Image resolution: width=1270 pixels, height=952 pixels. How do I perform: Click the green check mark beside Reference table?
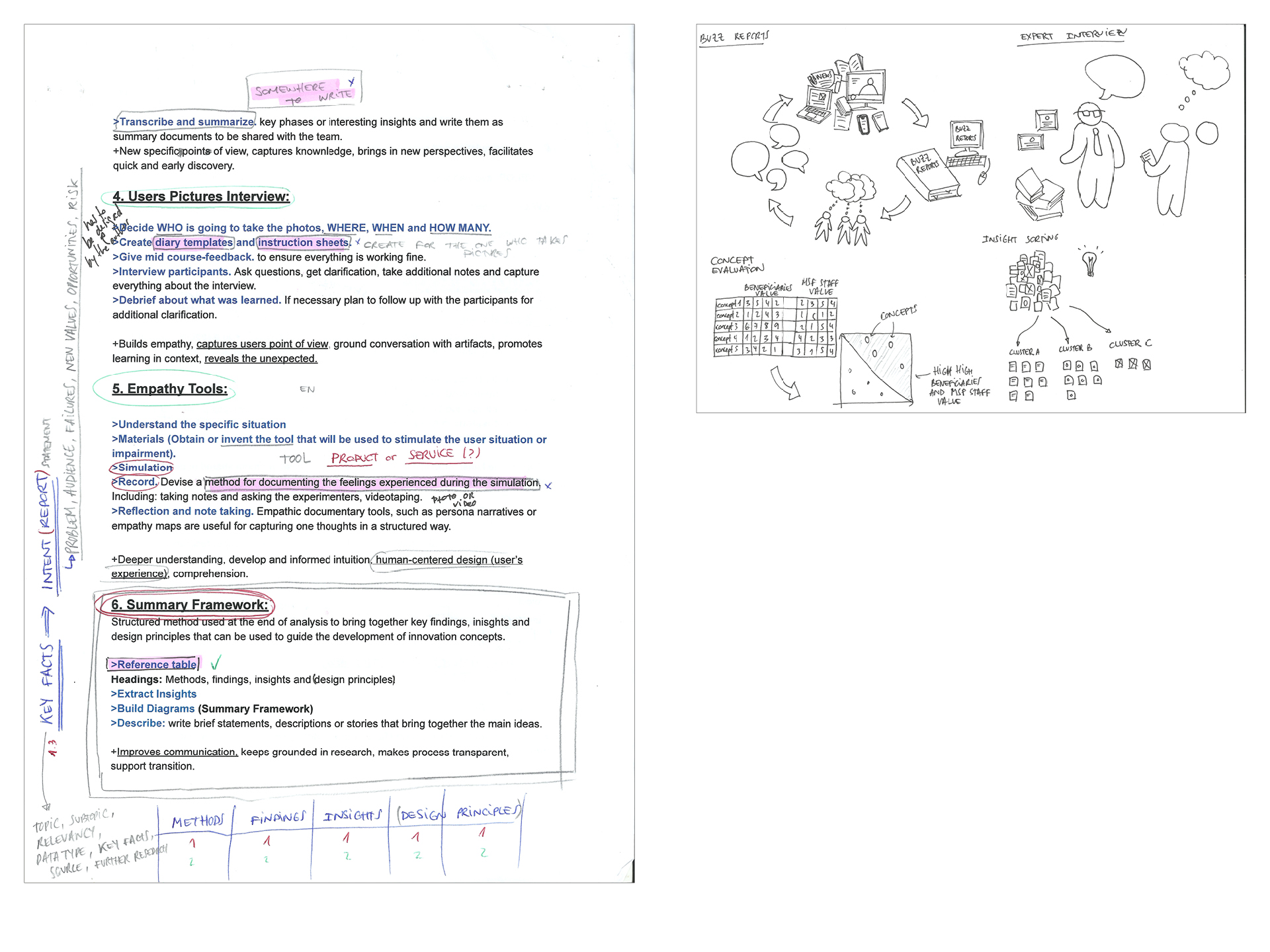pyautogui.click(x=216, y=662)
